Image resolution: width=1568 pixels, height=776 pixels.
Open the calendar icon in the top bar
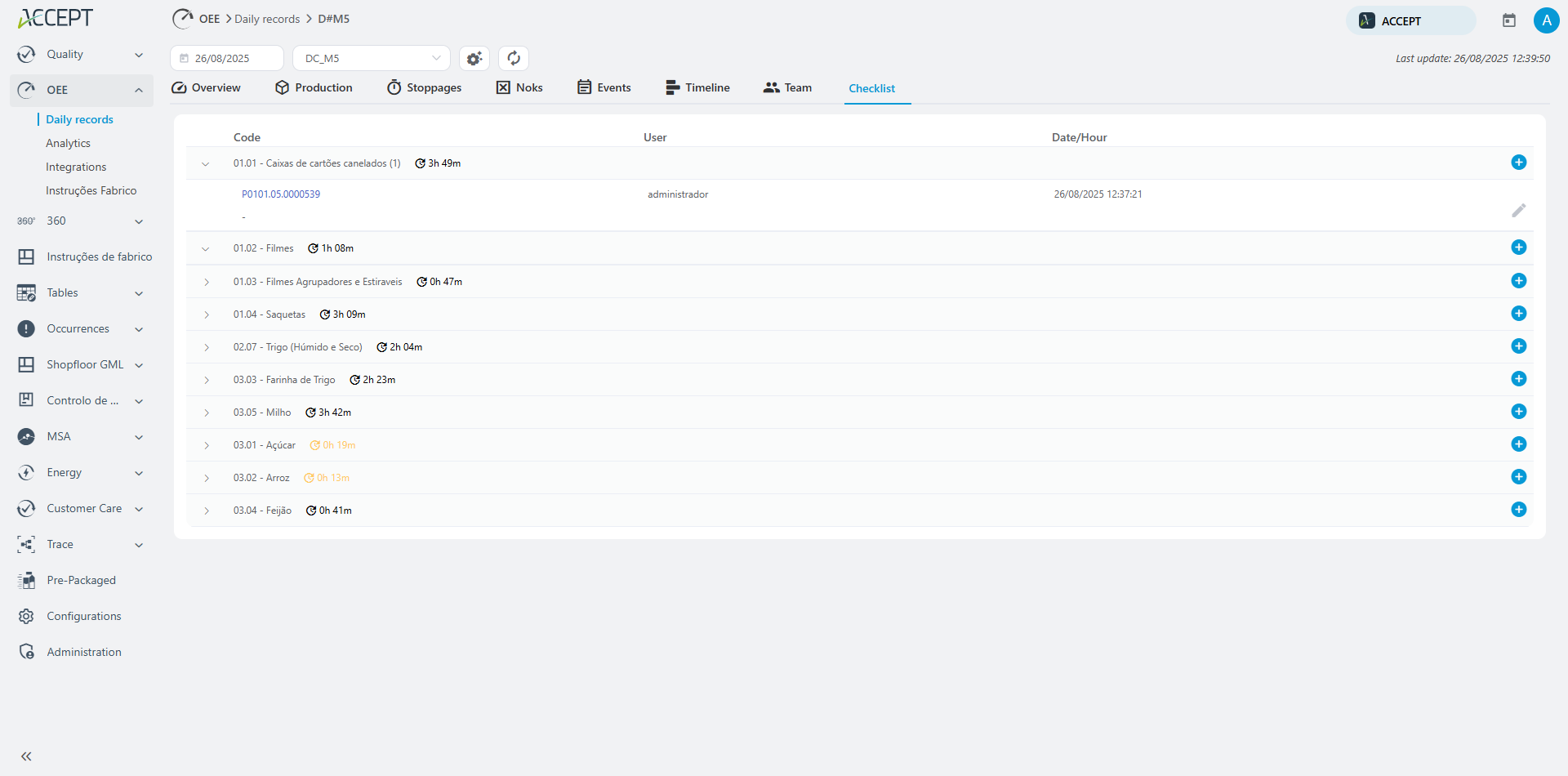(x=1509, y=20)
